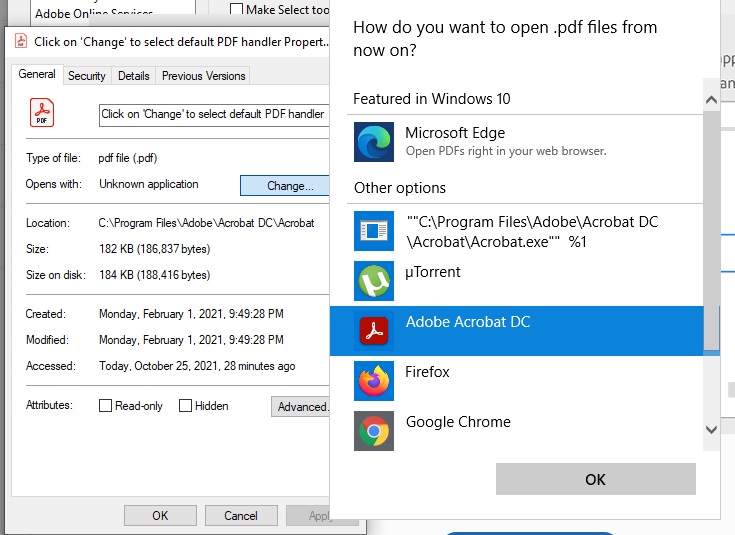Confirm app choice with large OK button
Image resolution: width=735 pixels, height=535 pixels.
tap(596, 479)
